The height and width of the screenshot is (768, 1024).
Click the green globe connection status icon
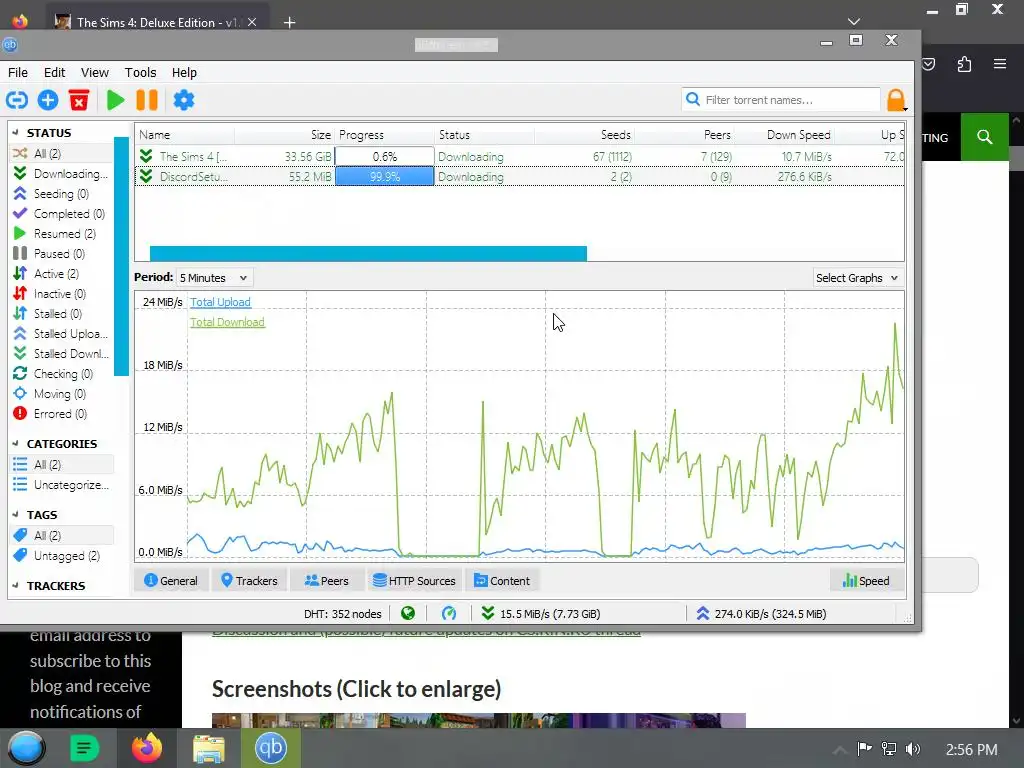(408, 613)
